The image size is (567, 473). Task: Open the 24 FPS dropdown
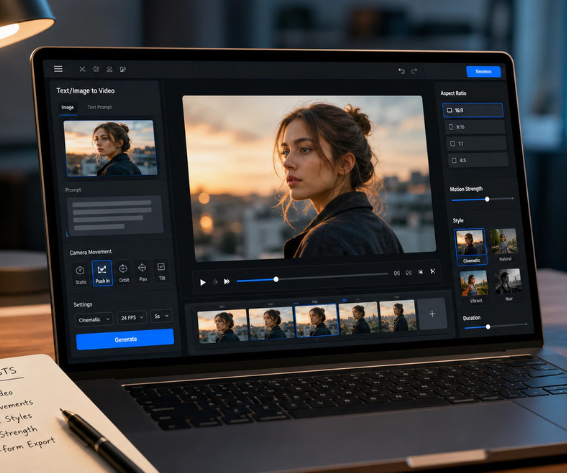click(x=132, y=318)
